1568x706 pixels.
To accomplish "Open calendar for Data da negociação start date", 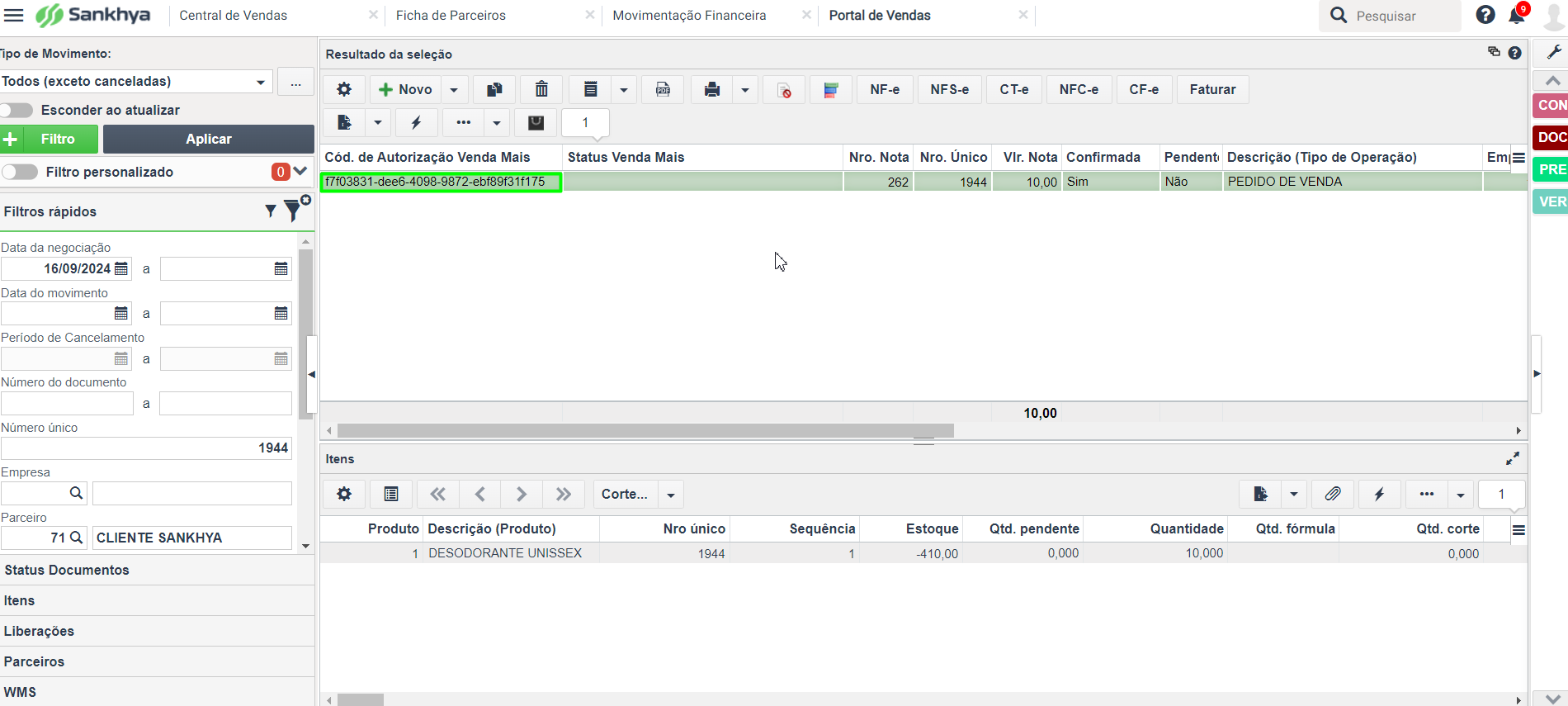I will point(121,268).
